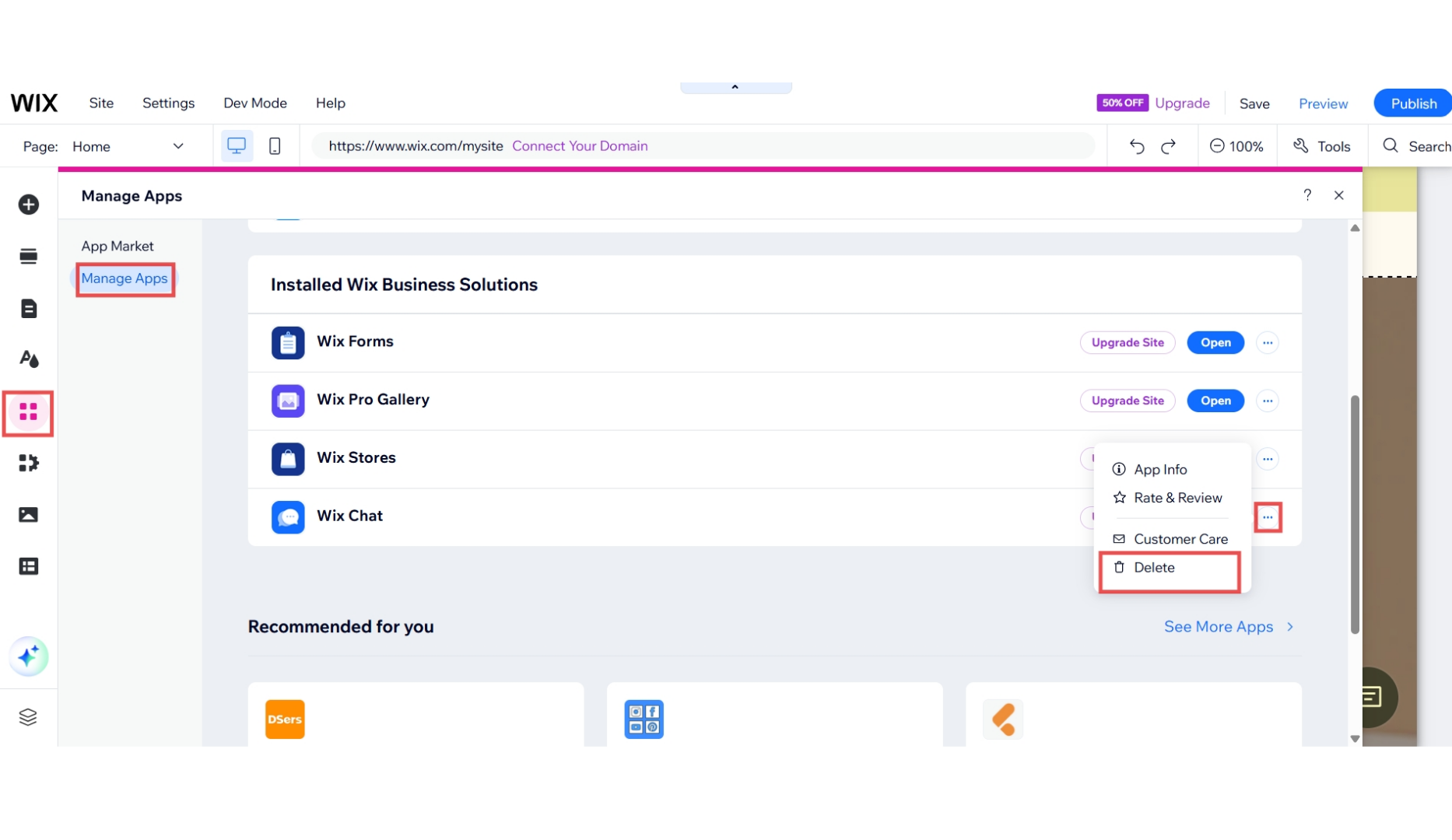1452x840 pixels.
Task: Click the highlighted App Market sidebar icon
Action: (x=28, y=413)
